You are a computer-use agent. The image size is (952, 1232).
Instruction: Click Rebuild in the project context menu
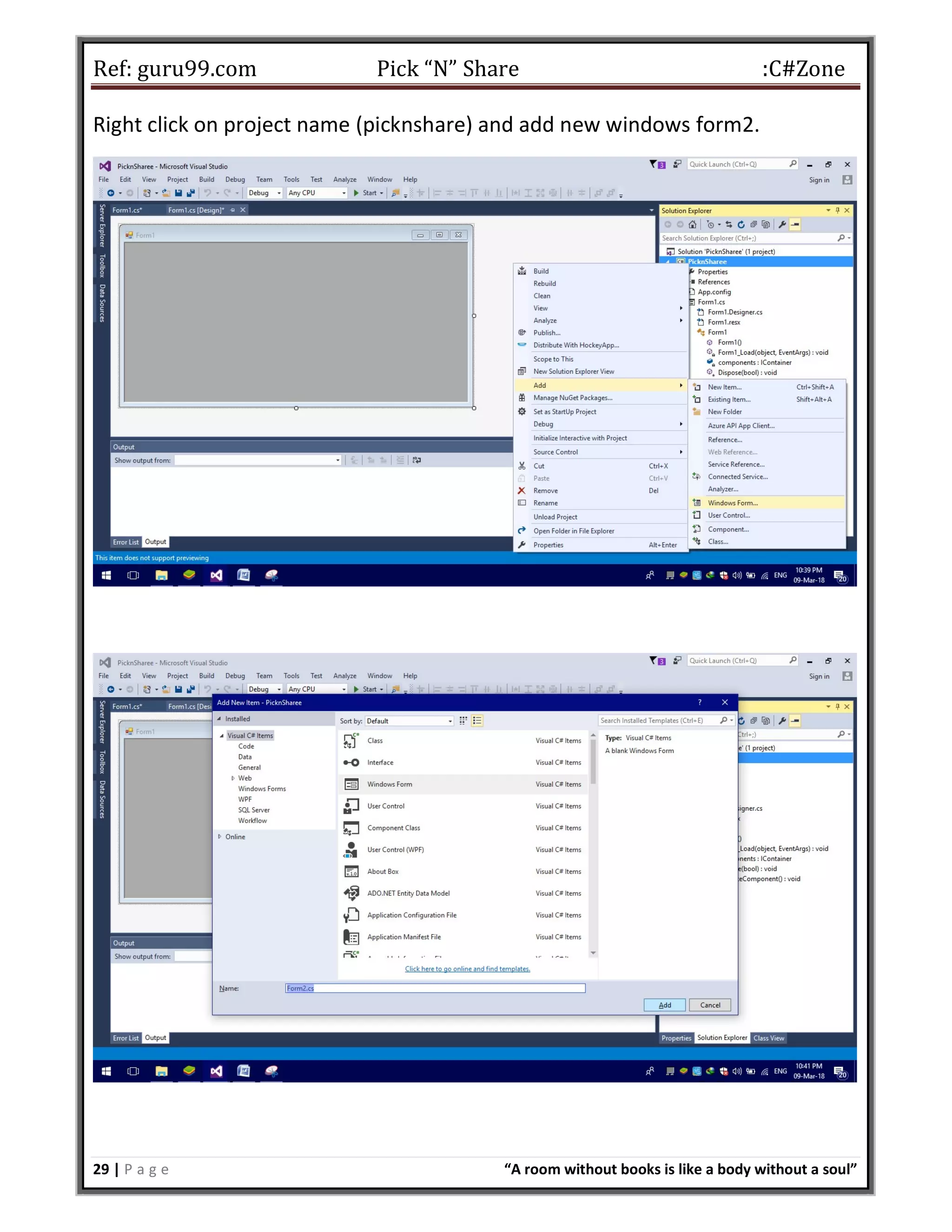[x=601, y=284]
